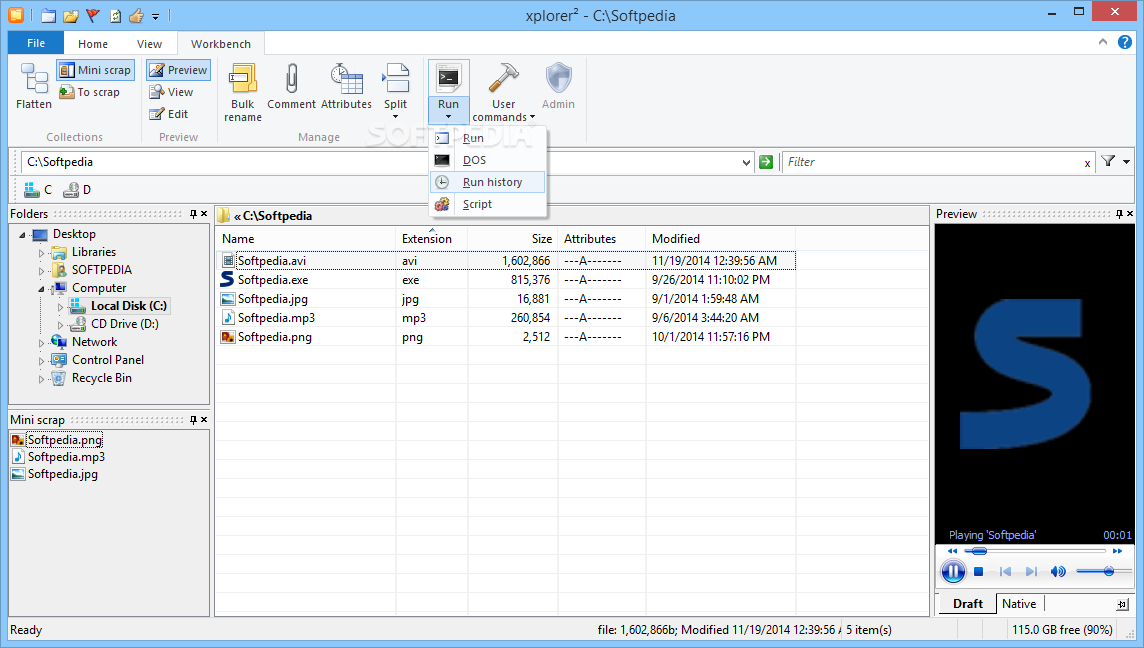Click the Filter input field

pyautogui.click(x=932, y=162)
